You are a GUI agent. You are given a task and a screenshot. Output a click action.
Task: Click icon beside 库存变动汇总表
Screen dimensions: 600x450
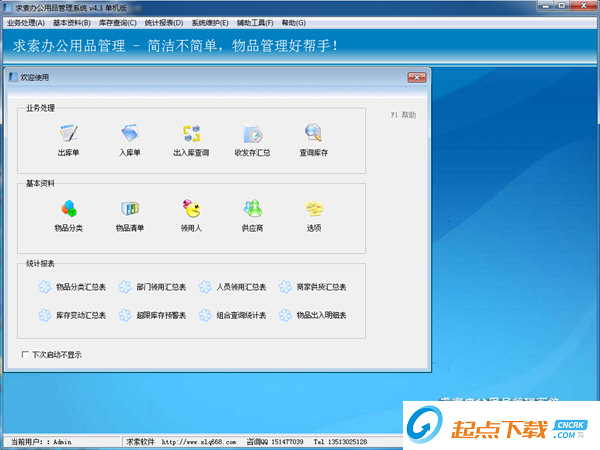point(45,315)
